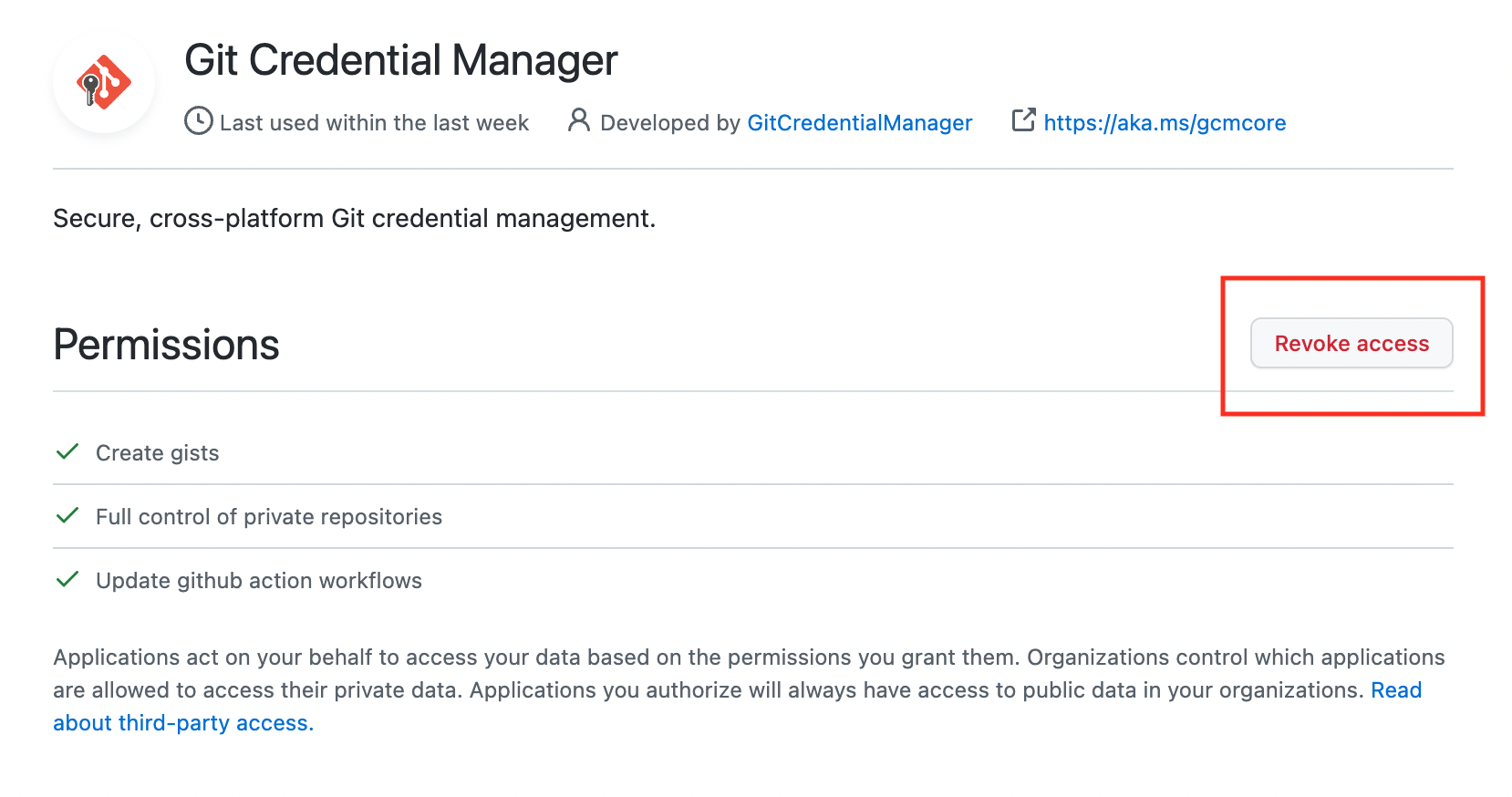The height and width of the screenshot is (797, 1512).
Task: Click the Git Credential Manager heading
Action: (x=401, y=61)
